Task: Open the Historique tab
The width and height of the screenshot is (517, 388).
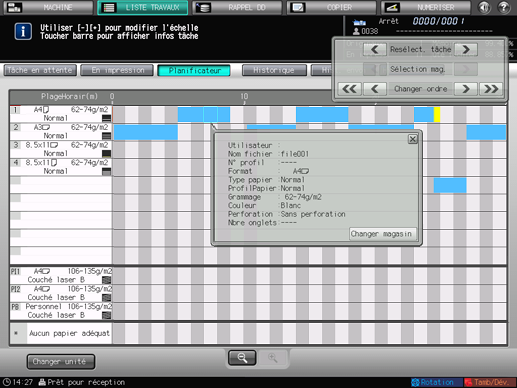Action: tap(274, 70)
